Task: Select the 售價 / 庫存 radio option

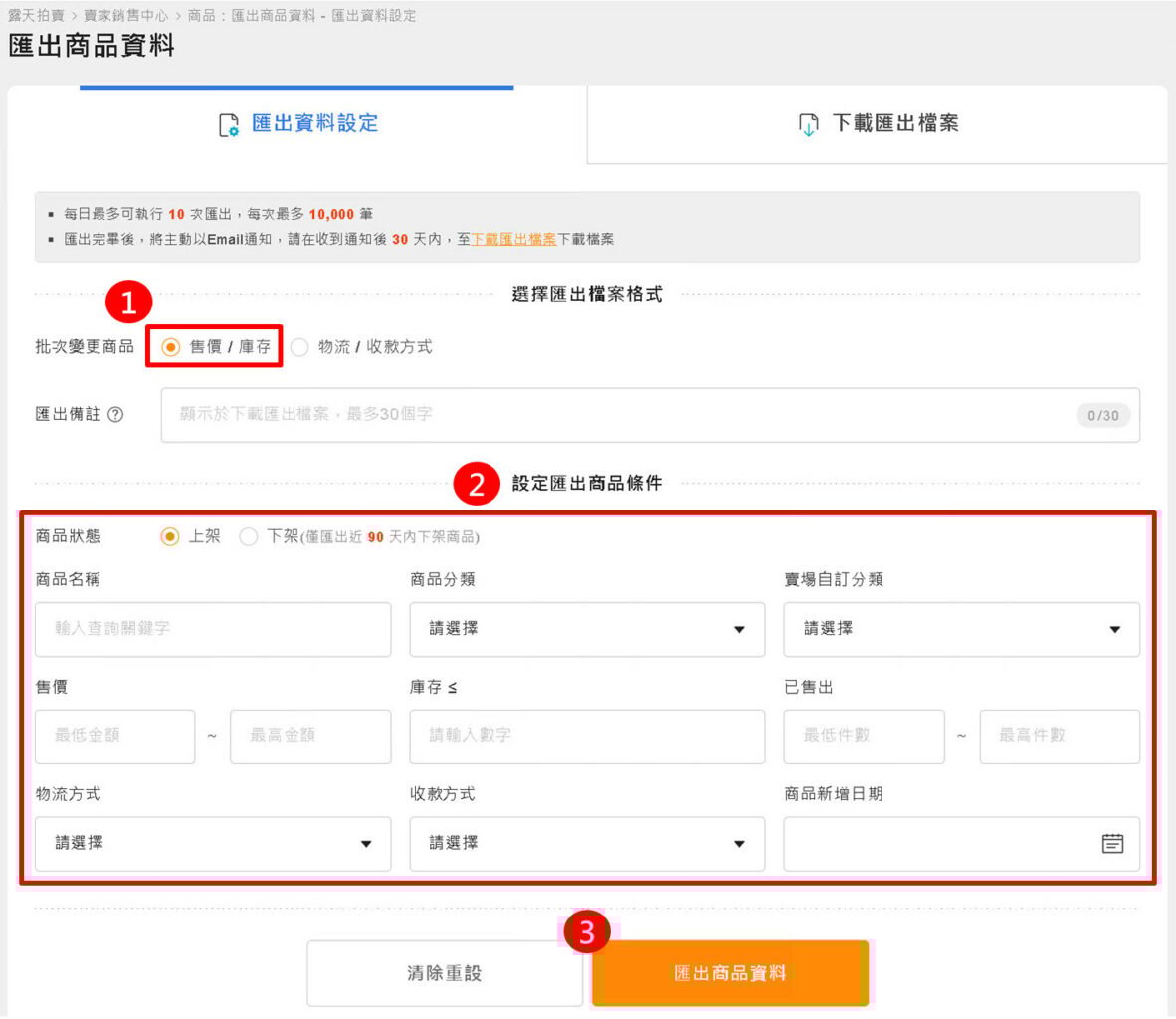Action: [x=171, y=347]
